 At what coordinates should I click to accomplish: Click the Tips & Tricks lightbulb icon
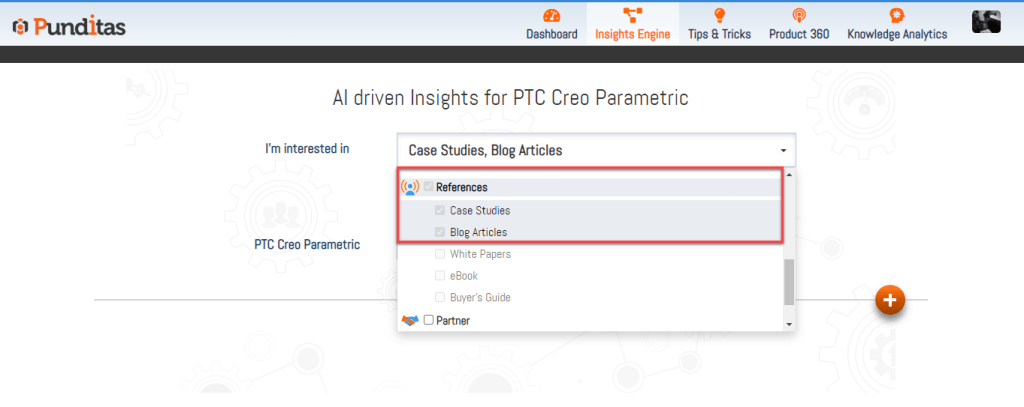719,15
